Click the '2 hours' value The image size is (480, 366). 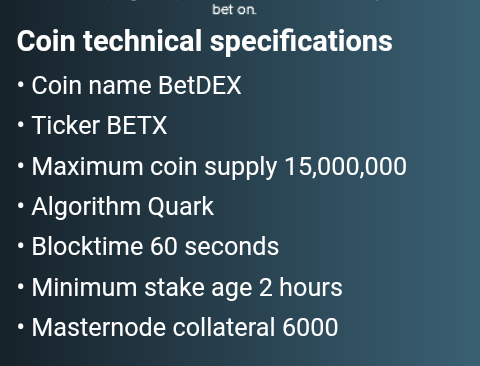301,287
